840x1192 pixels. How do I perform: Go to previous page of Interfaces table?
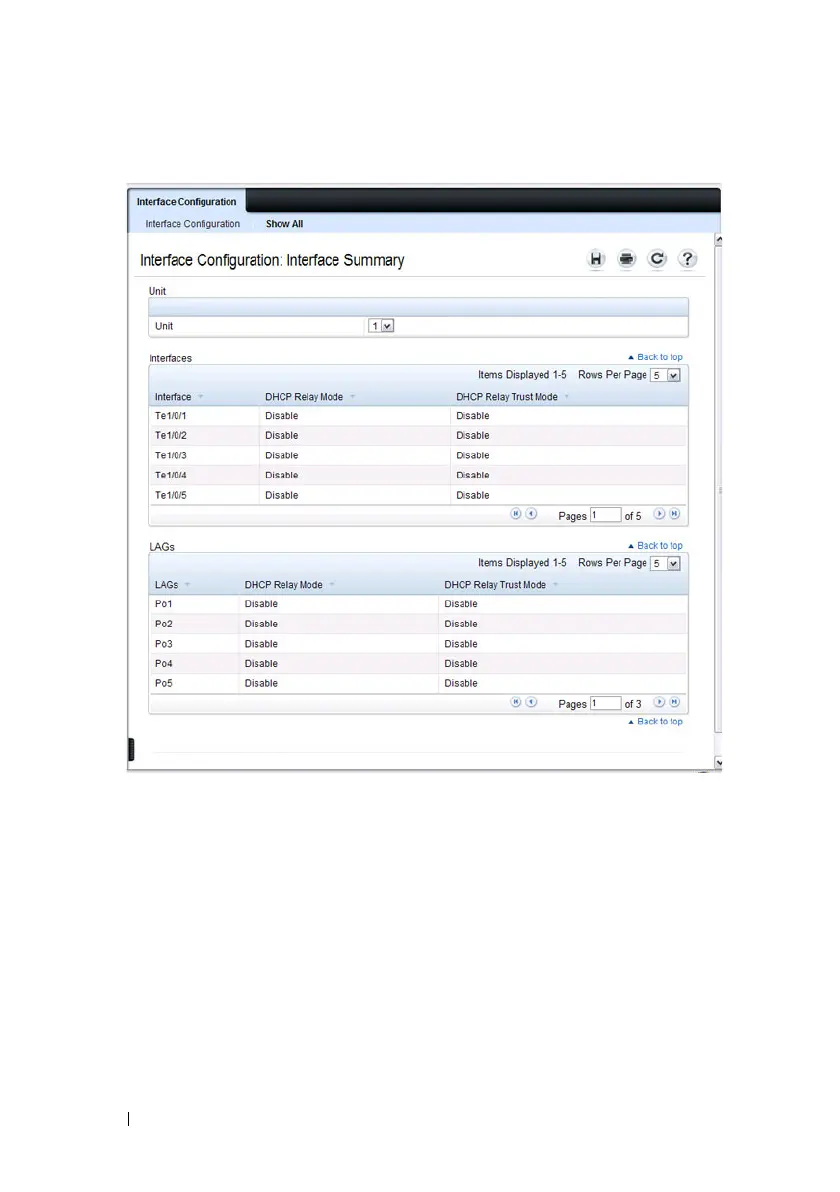click(x=531, y=514)
